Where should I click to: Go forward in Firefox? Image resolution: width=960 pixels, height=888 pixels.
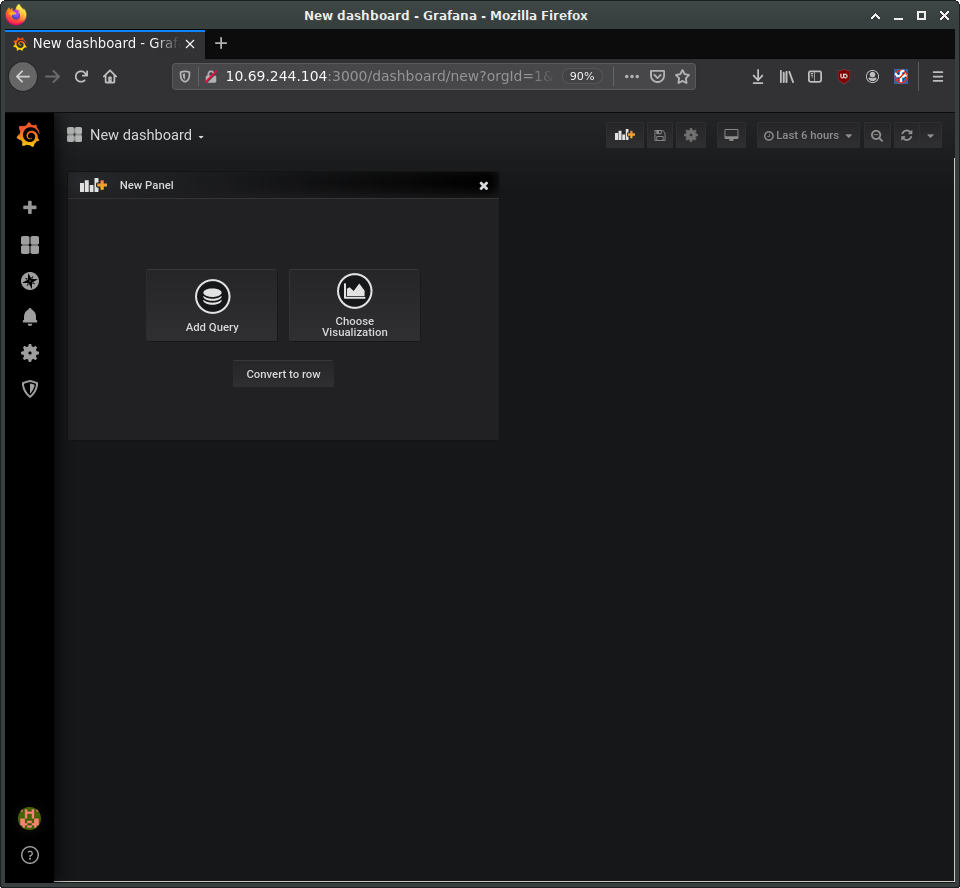(53, 77)
